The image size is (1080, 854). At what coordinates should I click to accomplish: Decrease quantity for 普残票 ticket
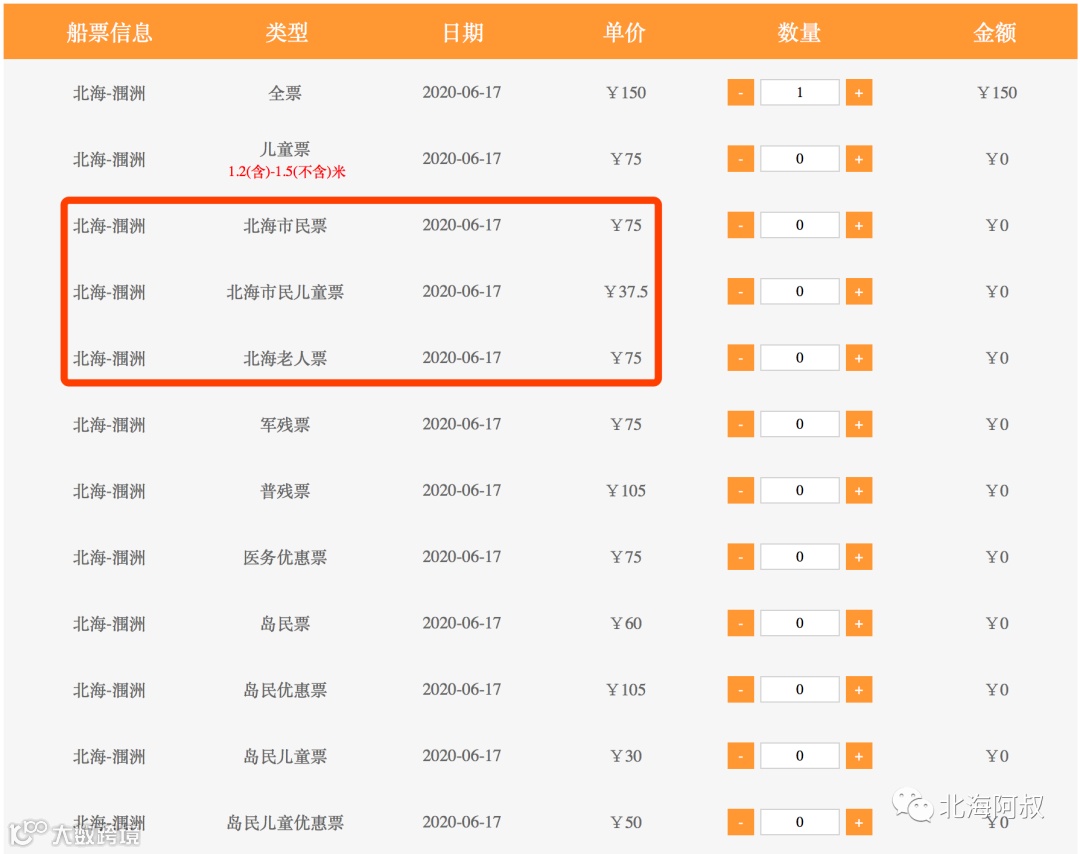tap(740, 490)
